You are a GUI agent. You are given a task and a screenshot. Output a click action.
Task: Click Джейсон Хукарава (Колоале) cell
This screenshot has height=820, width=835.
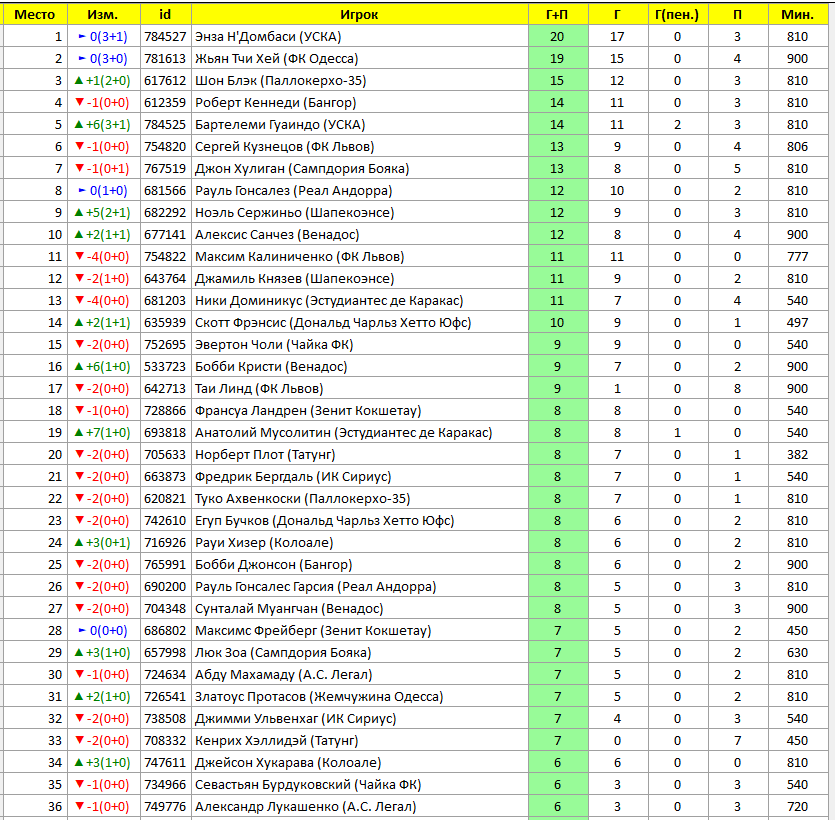click(359, 763)
